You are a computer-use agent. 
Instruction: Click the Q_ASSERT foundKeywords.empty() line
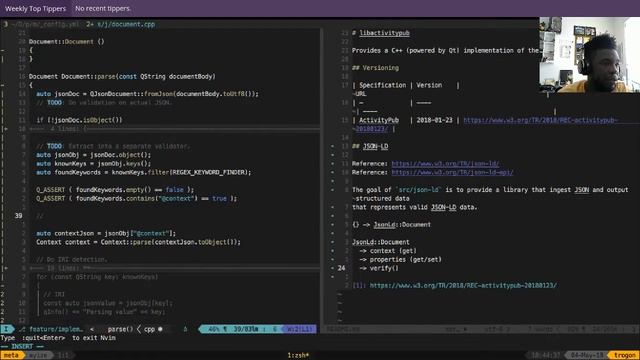(115, 190)
